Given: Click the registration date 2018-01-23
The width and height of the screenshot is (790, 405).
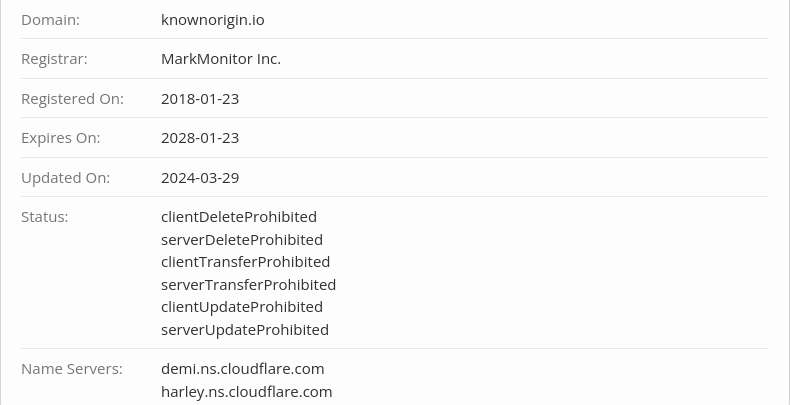Looking at the screenshot, I should point(200,98).
